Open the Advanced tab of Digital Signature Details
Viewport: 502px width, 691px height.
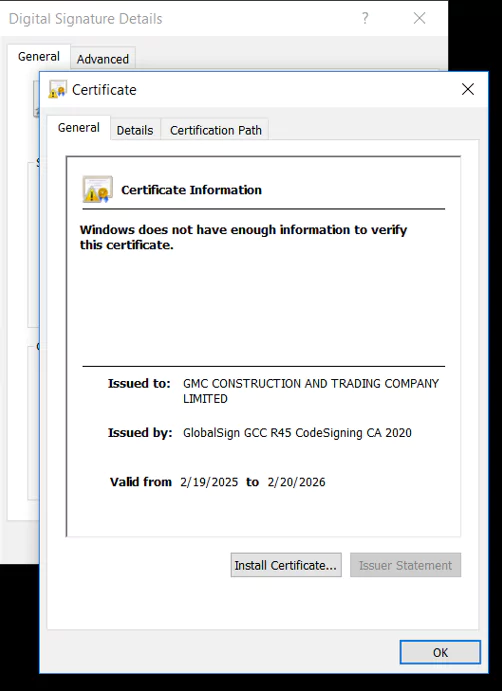tap(103, 59)
